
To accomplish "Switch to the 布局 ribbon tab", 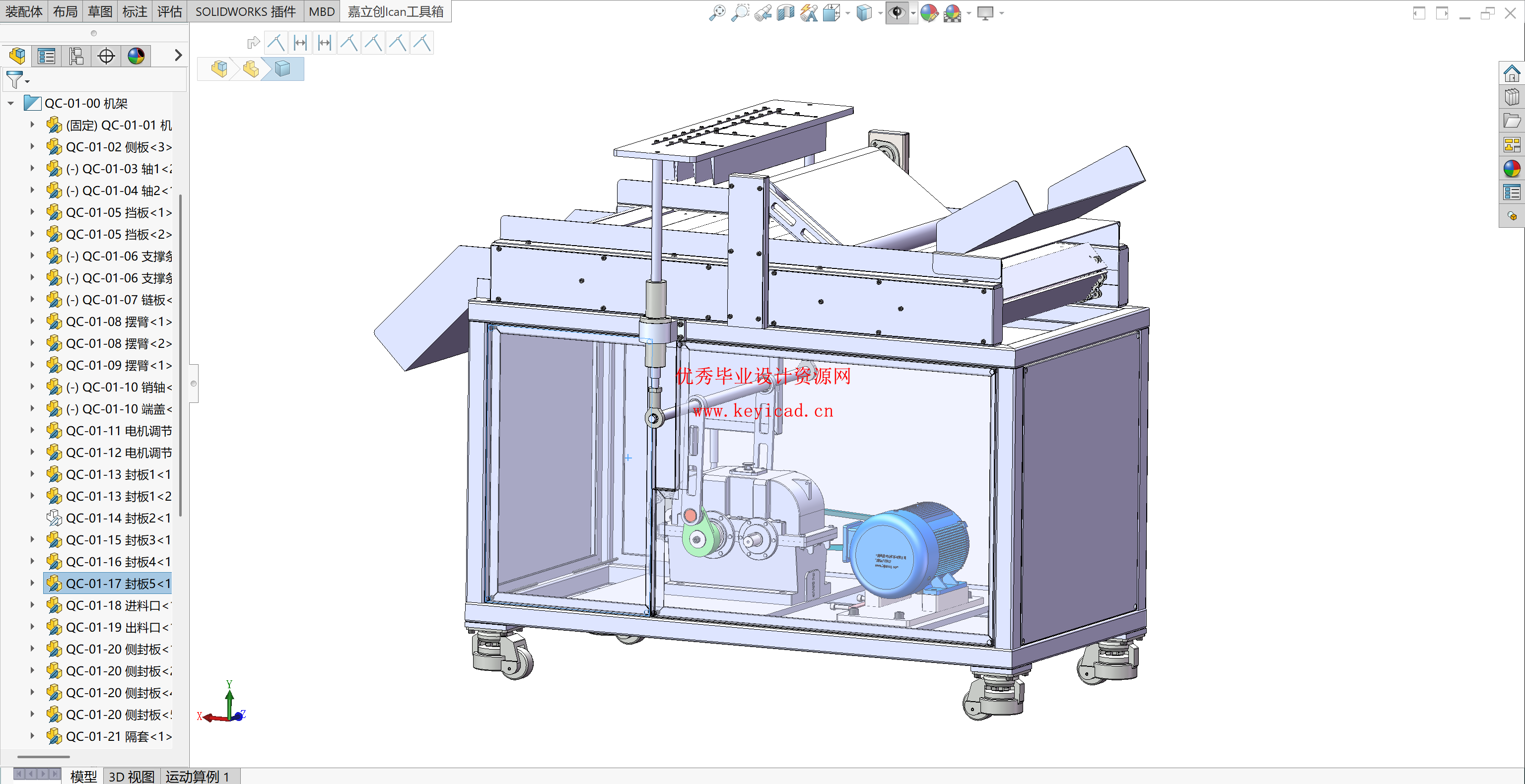I will pyautogui.click(x=65, y=12).
